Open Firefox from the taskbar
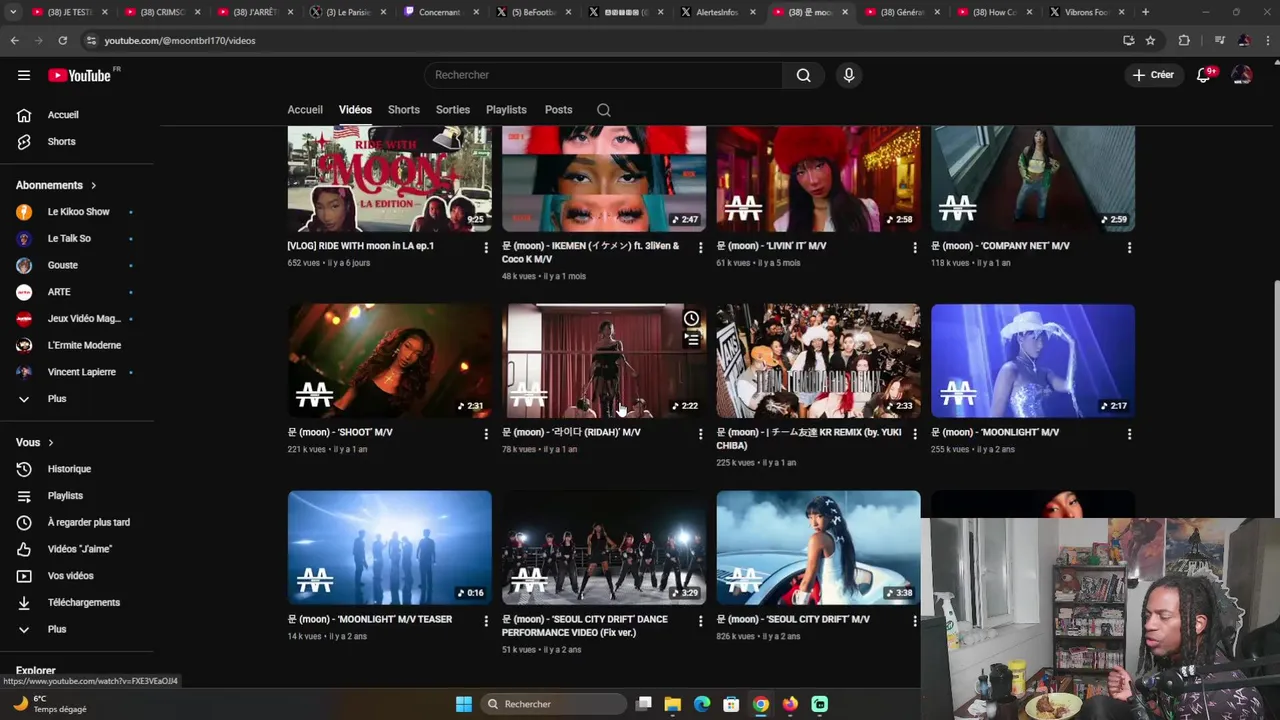1280x720 pixels. pyautogui.click(x=790, y=704)
